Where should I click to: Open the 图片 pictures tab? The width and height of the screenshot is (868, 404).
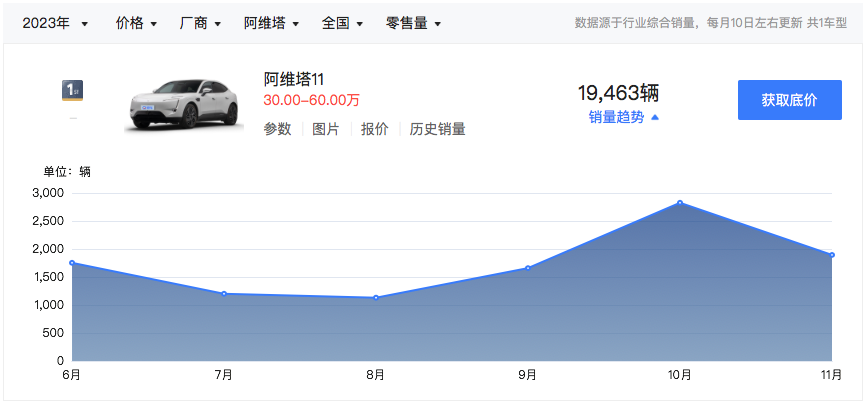325,129
